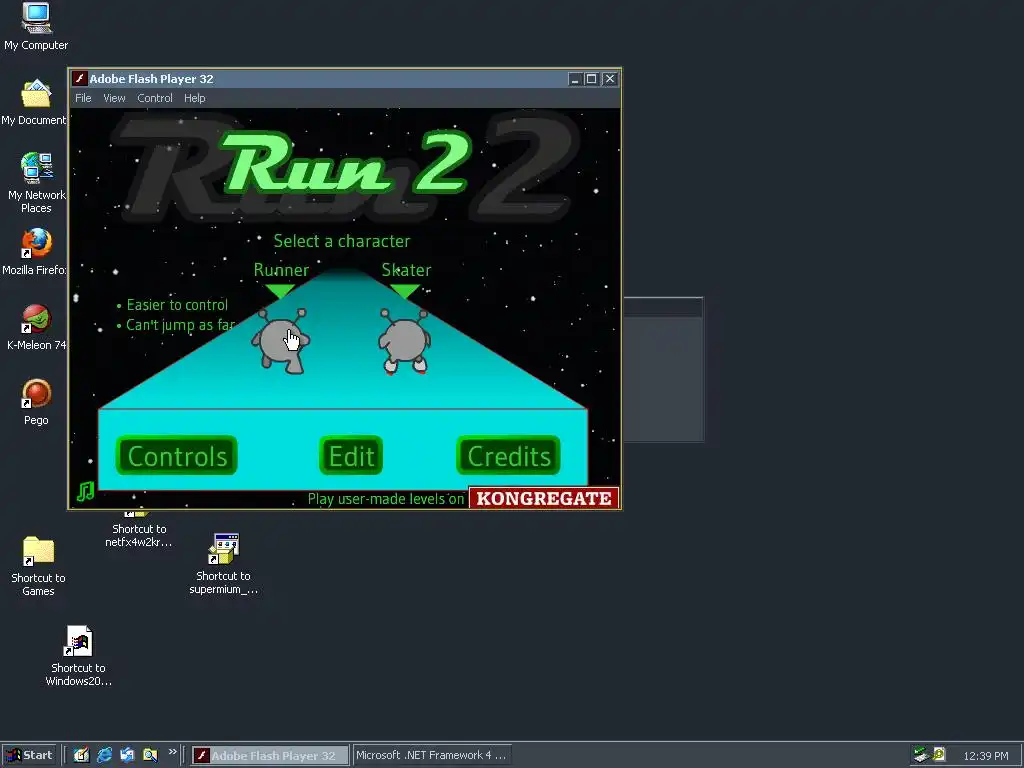Image resolution: width=1024 pixels, height=768 pixels.
Task: Choose the Skater character
Action: (404, 341)
